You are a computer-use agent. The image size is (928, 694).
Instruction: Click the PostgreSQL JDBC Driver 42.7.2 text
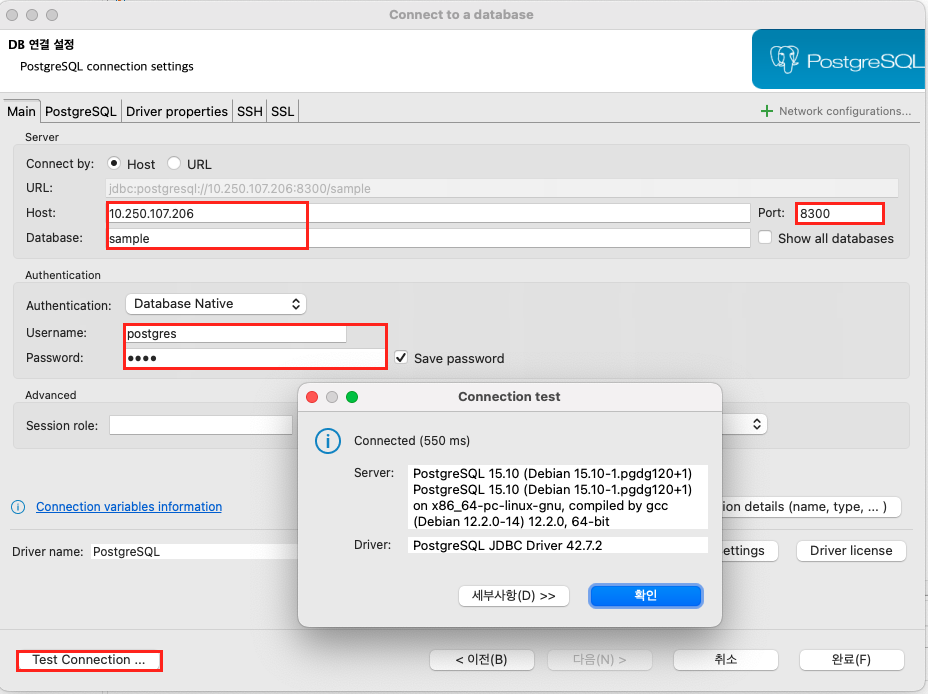[558, 545]
